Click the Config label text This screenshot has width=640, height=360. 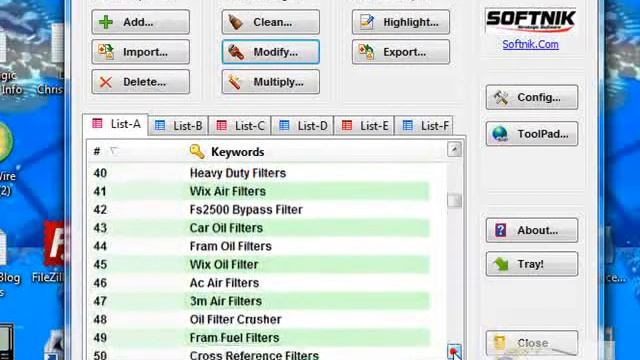(539, 98)
